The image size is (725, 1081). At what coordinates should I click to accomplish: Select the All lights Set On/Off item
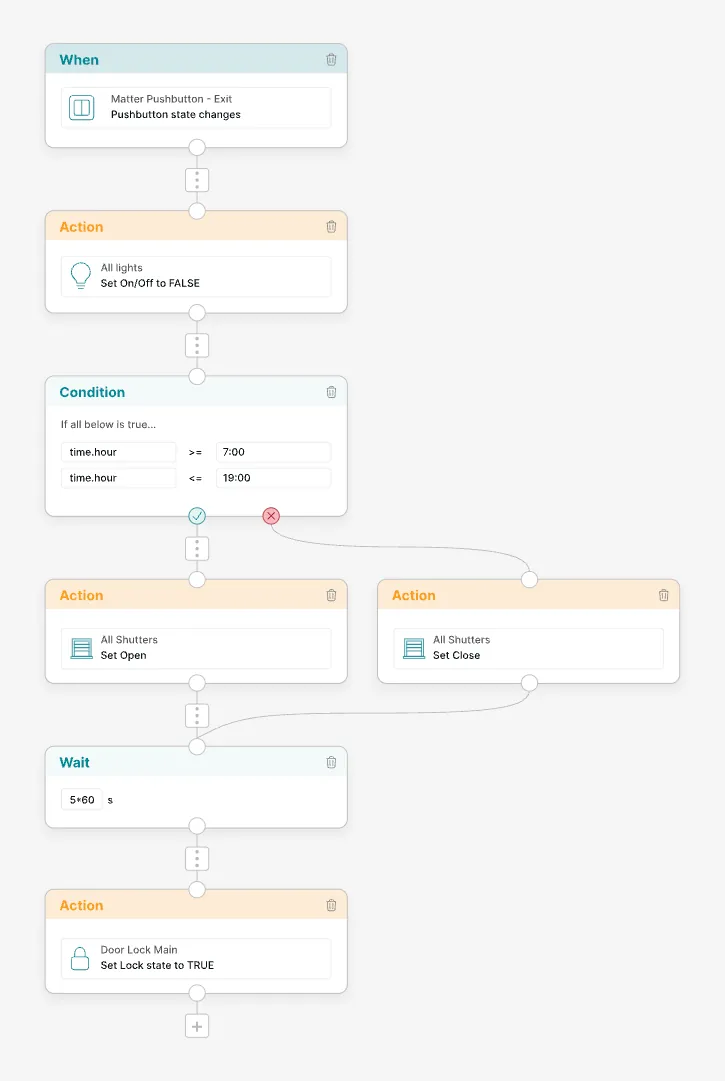point(196,276)
